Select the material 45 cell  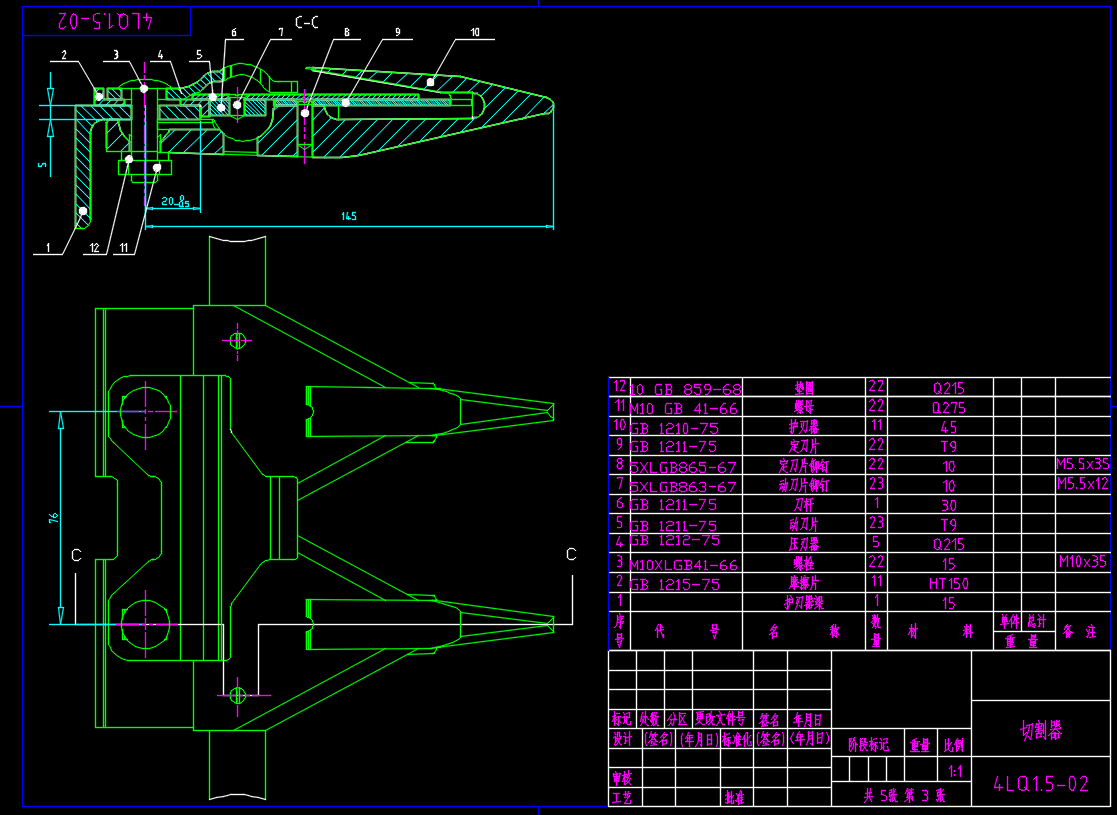pos(949,427)
